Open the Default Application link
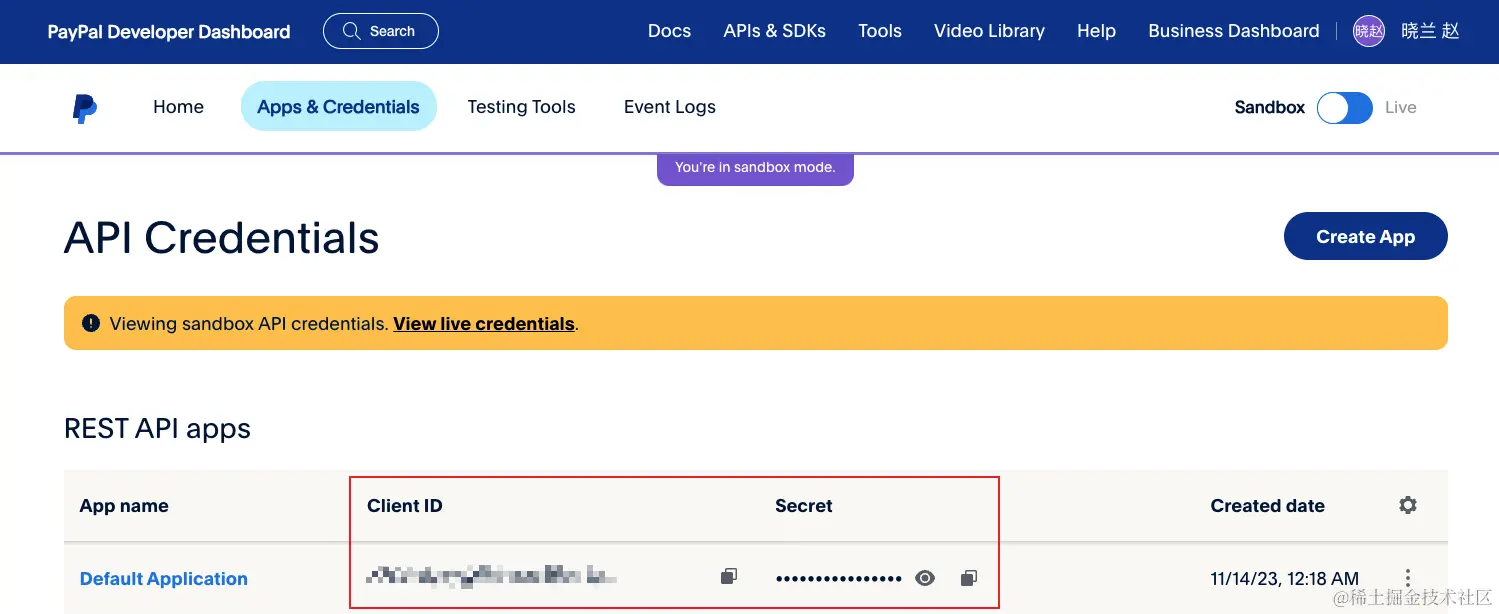Image resolution: width=1499 pixels, height=614 pixels. pyautogui.click(x=164, y=579)
